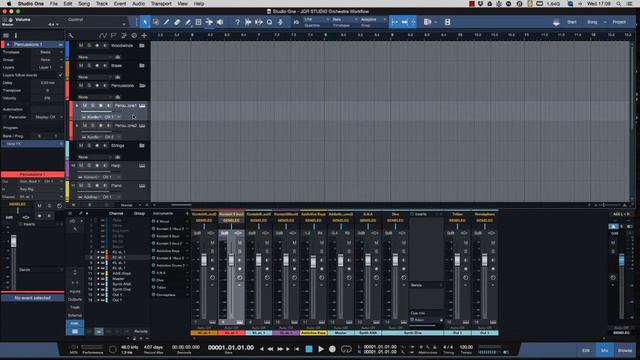Open the Song menu
Image resolution: width=640 pixels, height=360 pixels.
(84, 4)
